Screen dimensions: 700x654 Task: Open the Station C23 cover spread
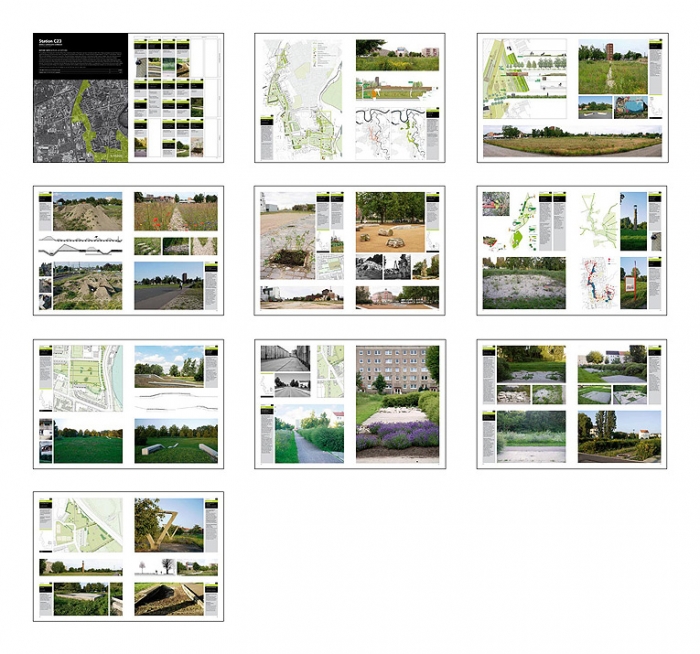pos(129,98)
